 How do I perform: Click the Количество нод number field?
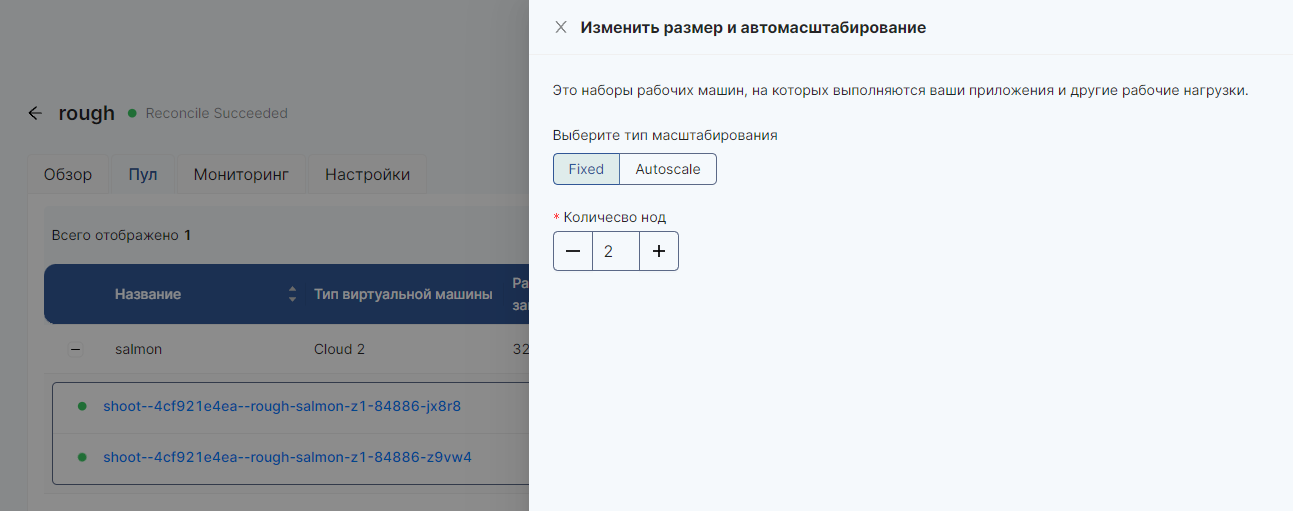[x=615, y=252]
